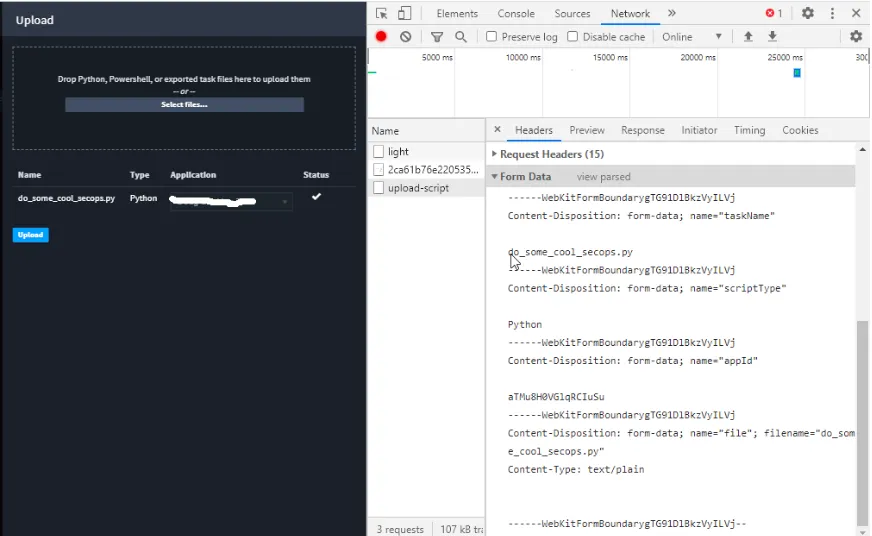Click the headers pane vertical scrollbar
Viewport: 872px width, 536px height.
pos(862,421)
